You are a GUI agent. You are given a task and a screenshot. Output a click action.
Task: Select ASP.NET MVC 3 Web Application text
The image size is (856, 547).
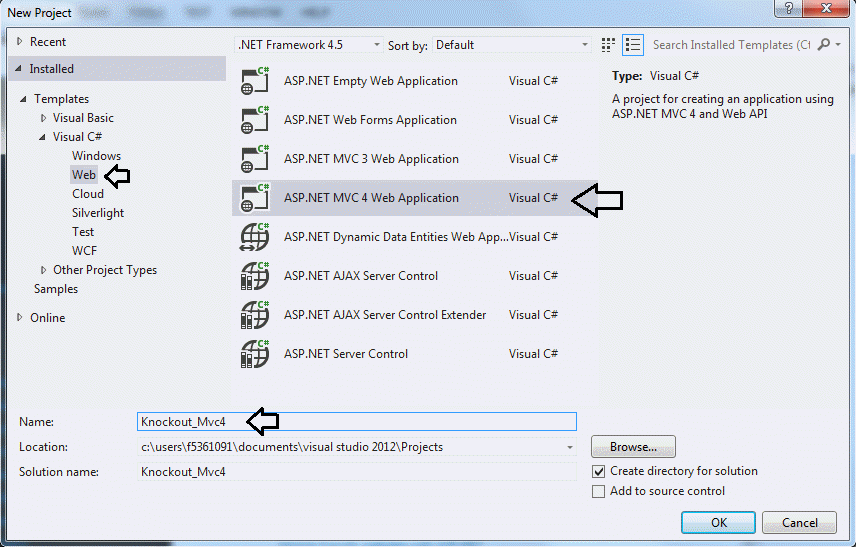coord(371,159)
